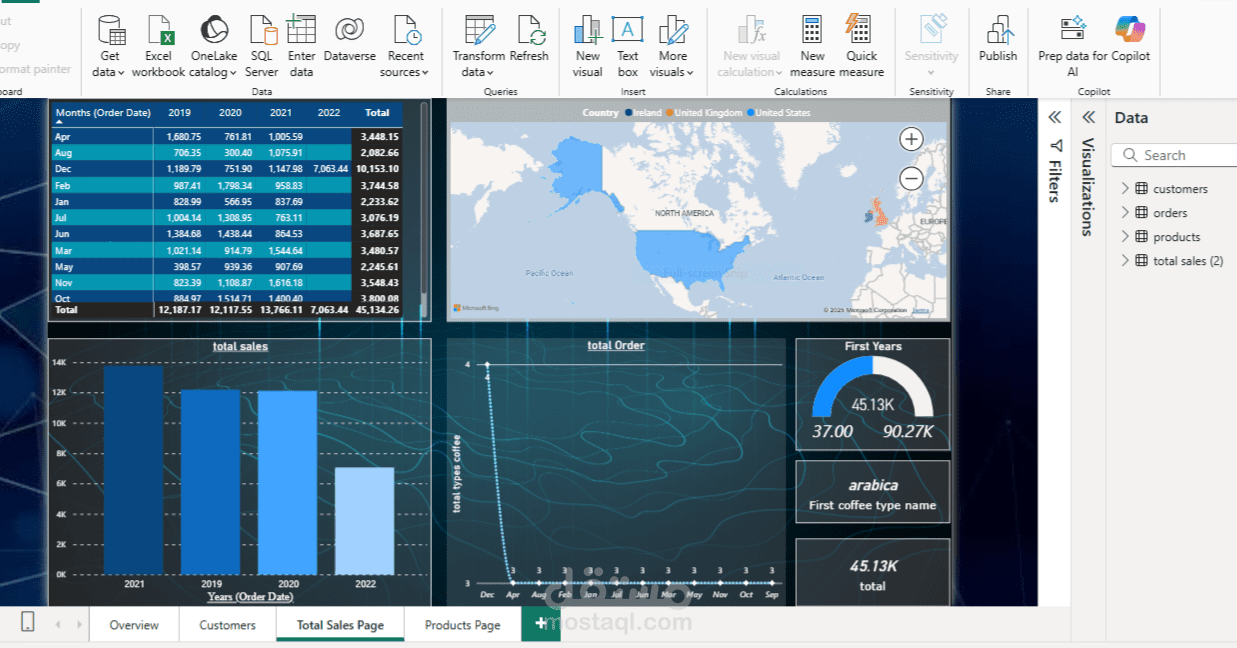1237x648 pixels.
Task: Click the Filters funnel icon
Action: (1054, 146)
